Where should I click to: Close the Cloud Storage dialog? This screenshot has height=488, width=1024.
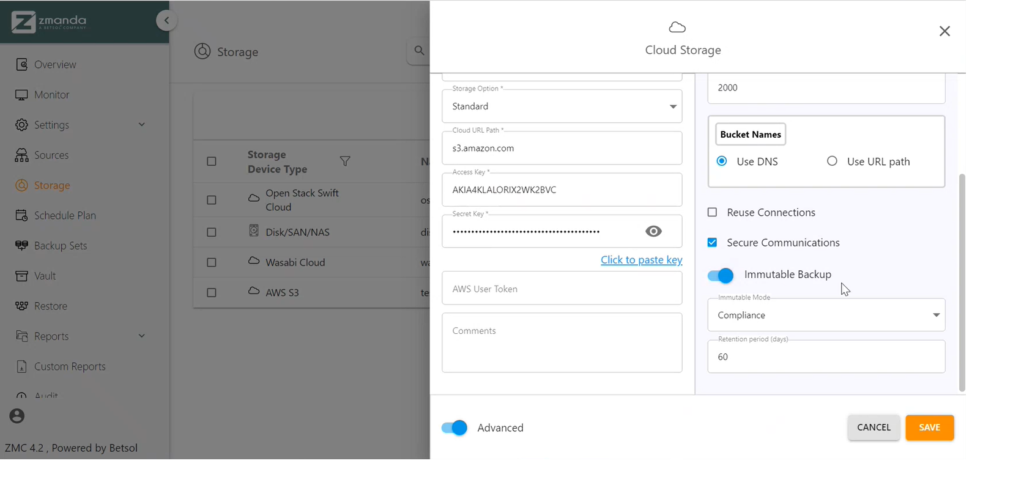tap(944, 31)
